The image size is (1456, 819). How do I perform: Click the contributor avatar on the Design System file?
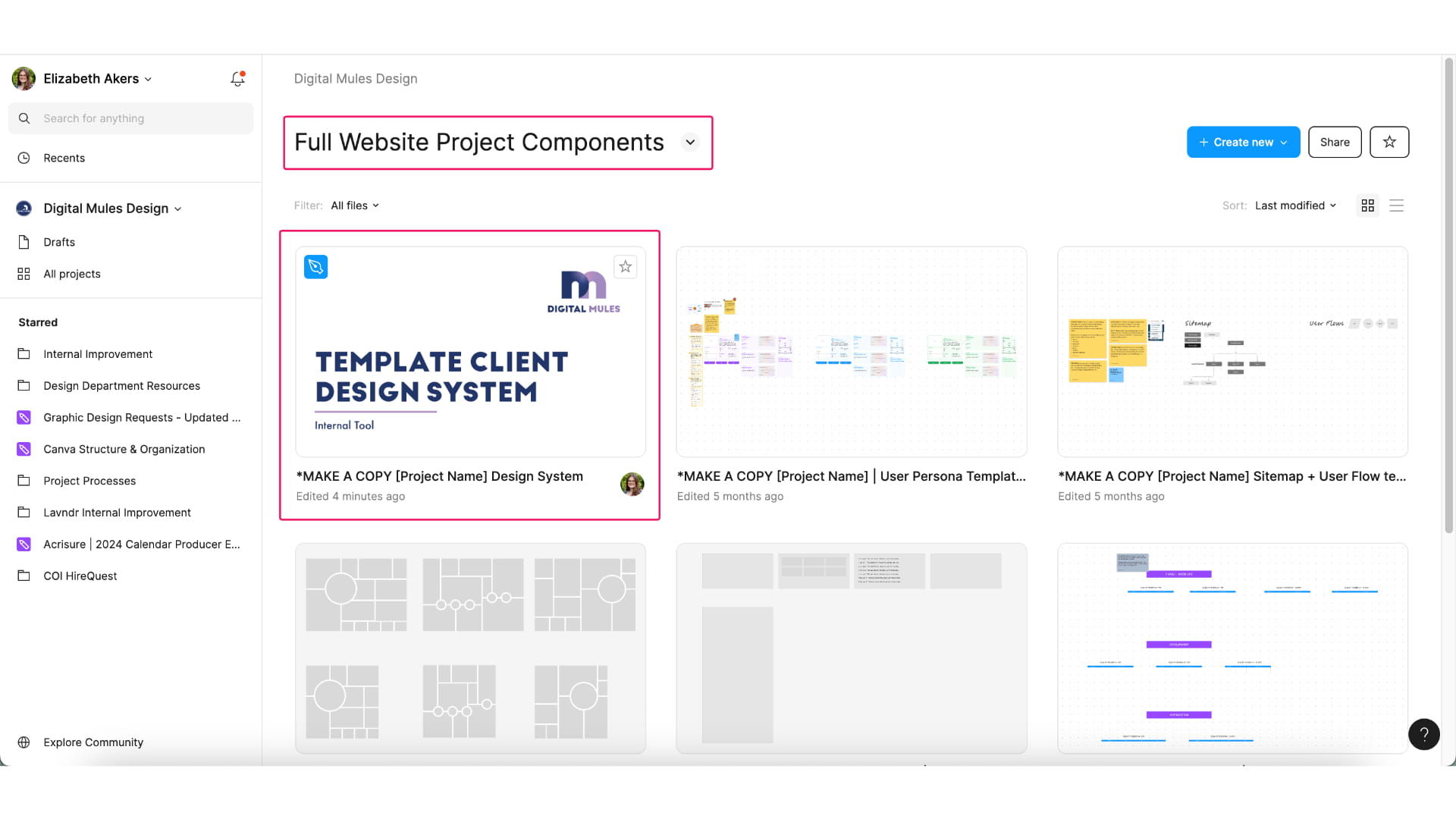pyautogui.click(x=632, y=484)
